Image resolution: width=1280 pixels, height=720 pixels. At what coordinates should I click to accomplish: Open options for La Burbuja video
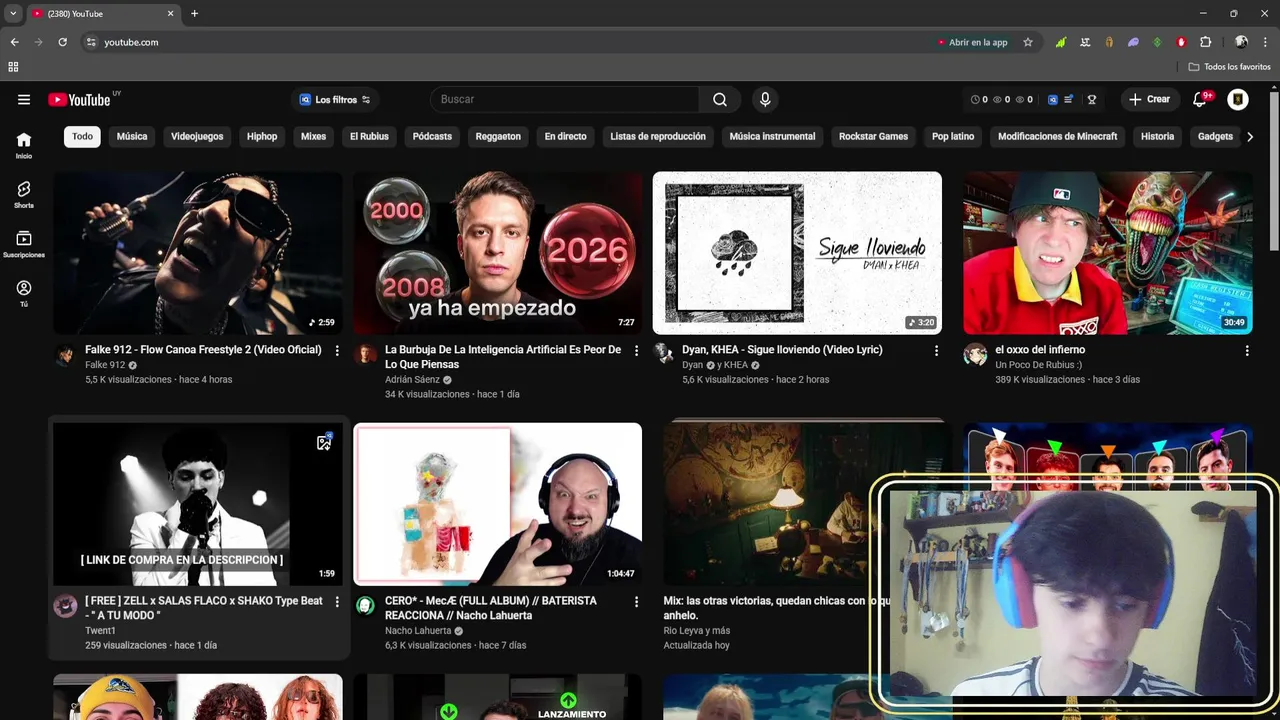[636, 351]
